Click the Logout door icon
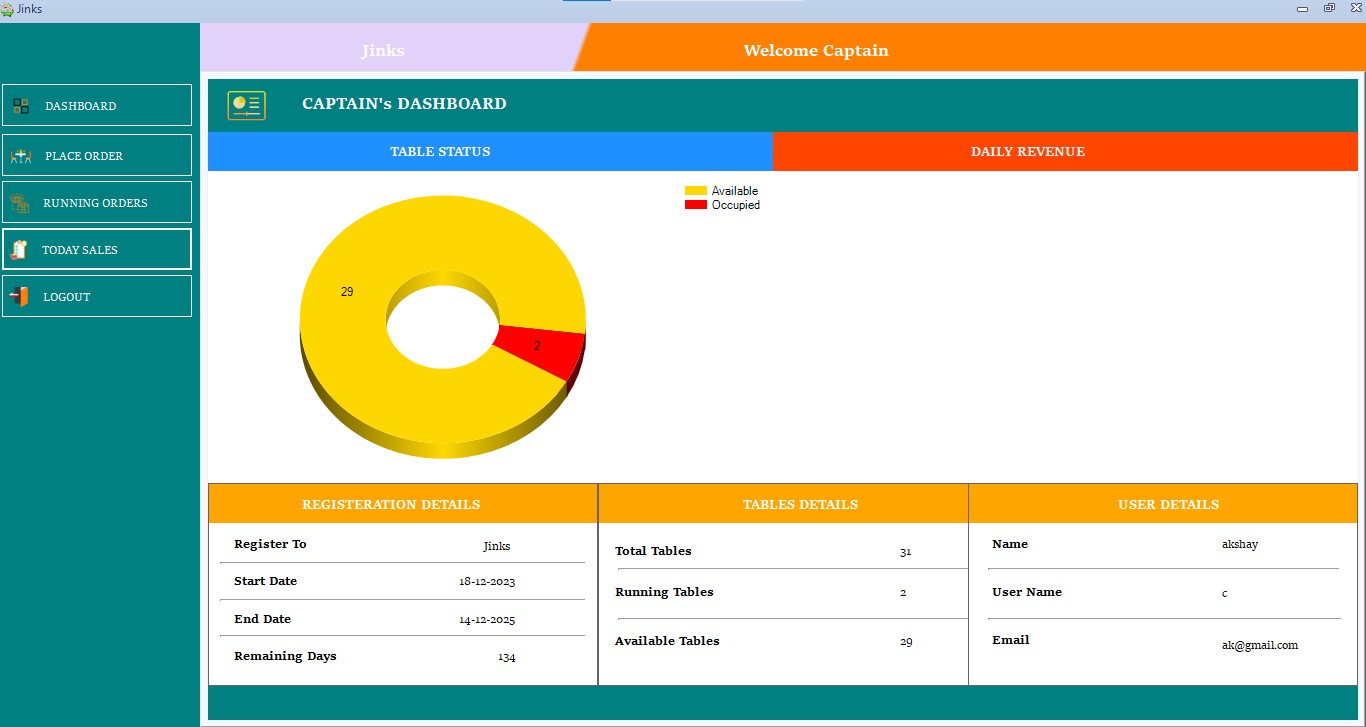The image size is (1366, 727). point(19,297)
